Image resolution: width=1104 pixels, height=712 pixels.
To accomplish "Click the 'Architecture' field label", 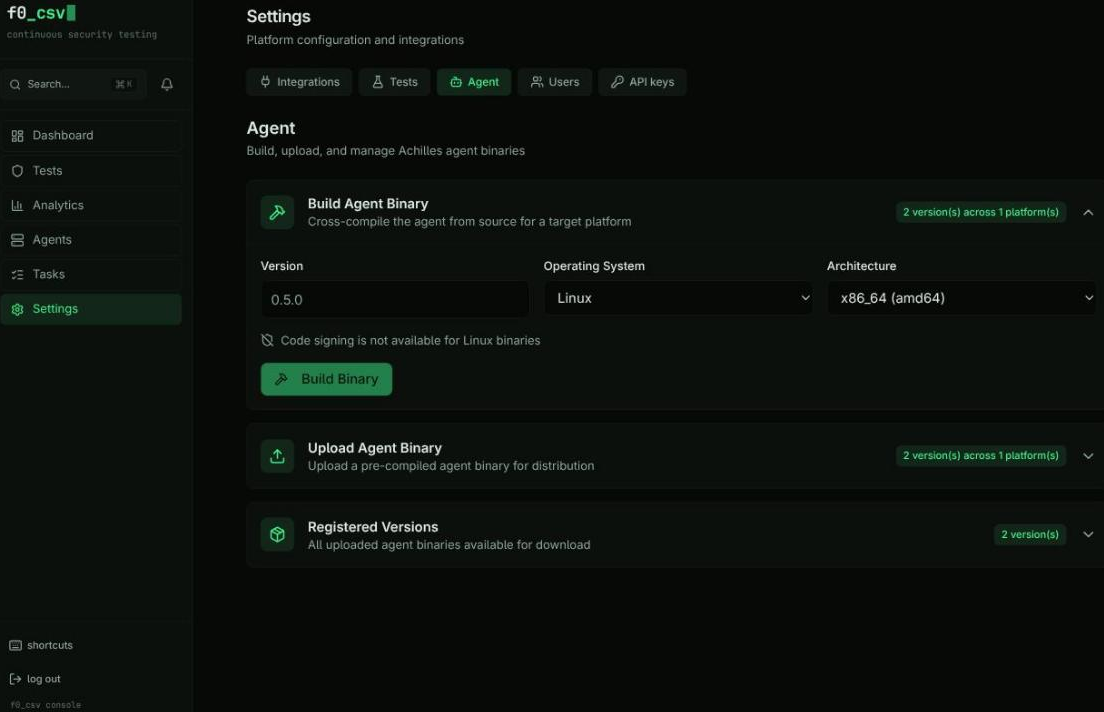I will [x=861, y=266].
